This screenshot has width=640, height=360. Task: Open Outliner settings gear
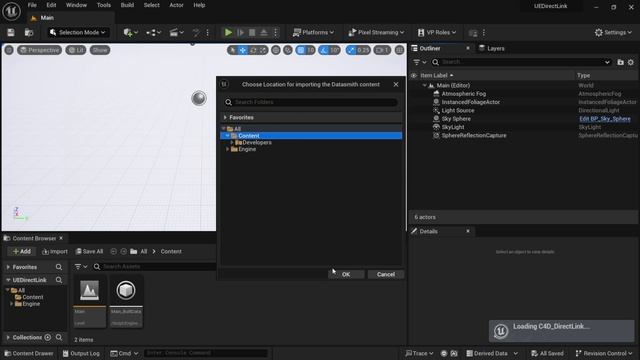tap(631, 62)
